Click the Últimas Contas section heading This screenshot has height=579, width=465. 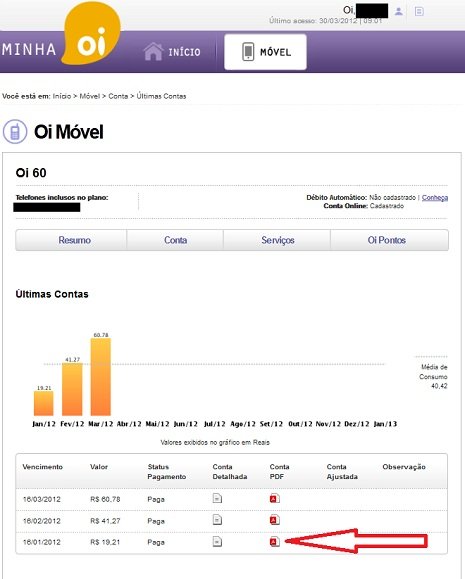tap(52, 294)
